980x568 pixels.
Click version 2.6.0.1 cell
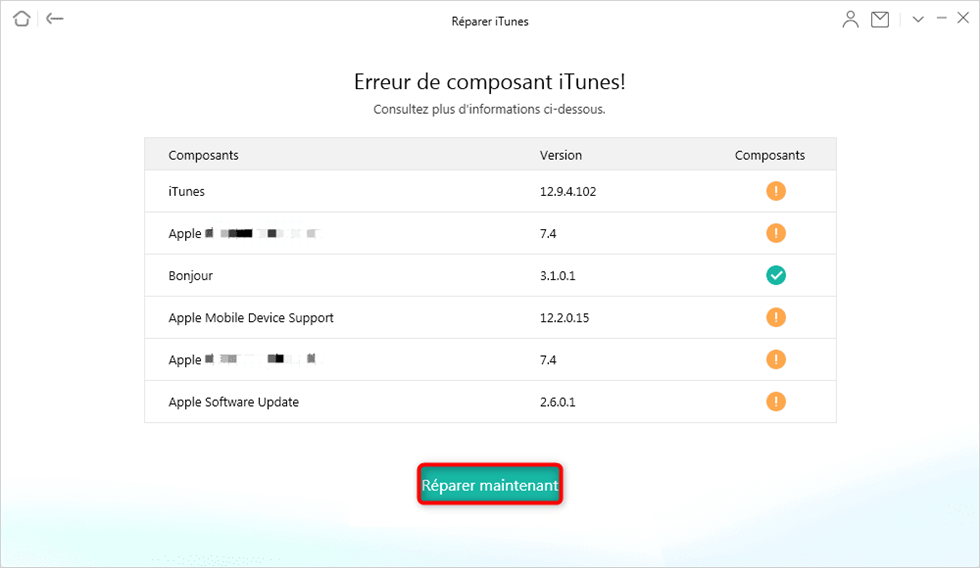[558, 402]
